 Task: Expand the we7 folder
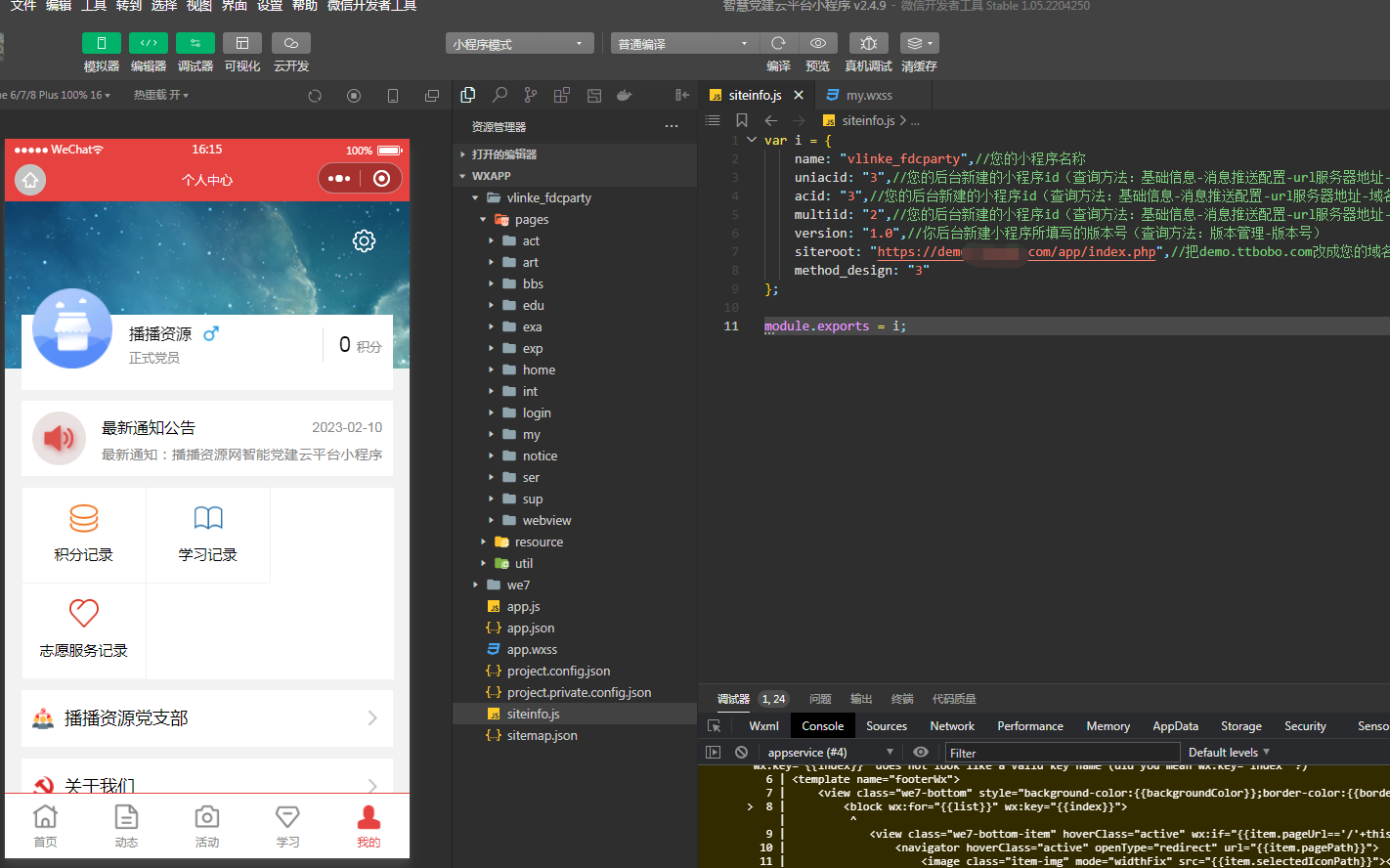tap(575, 585)
